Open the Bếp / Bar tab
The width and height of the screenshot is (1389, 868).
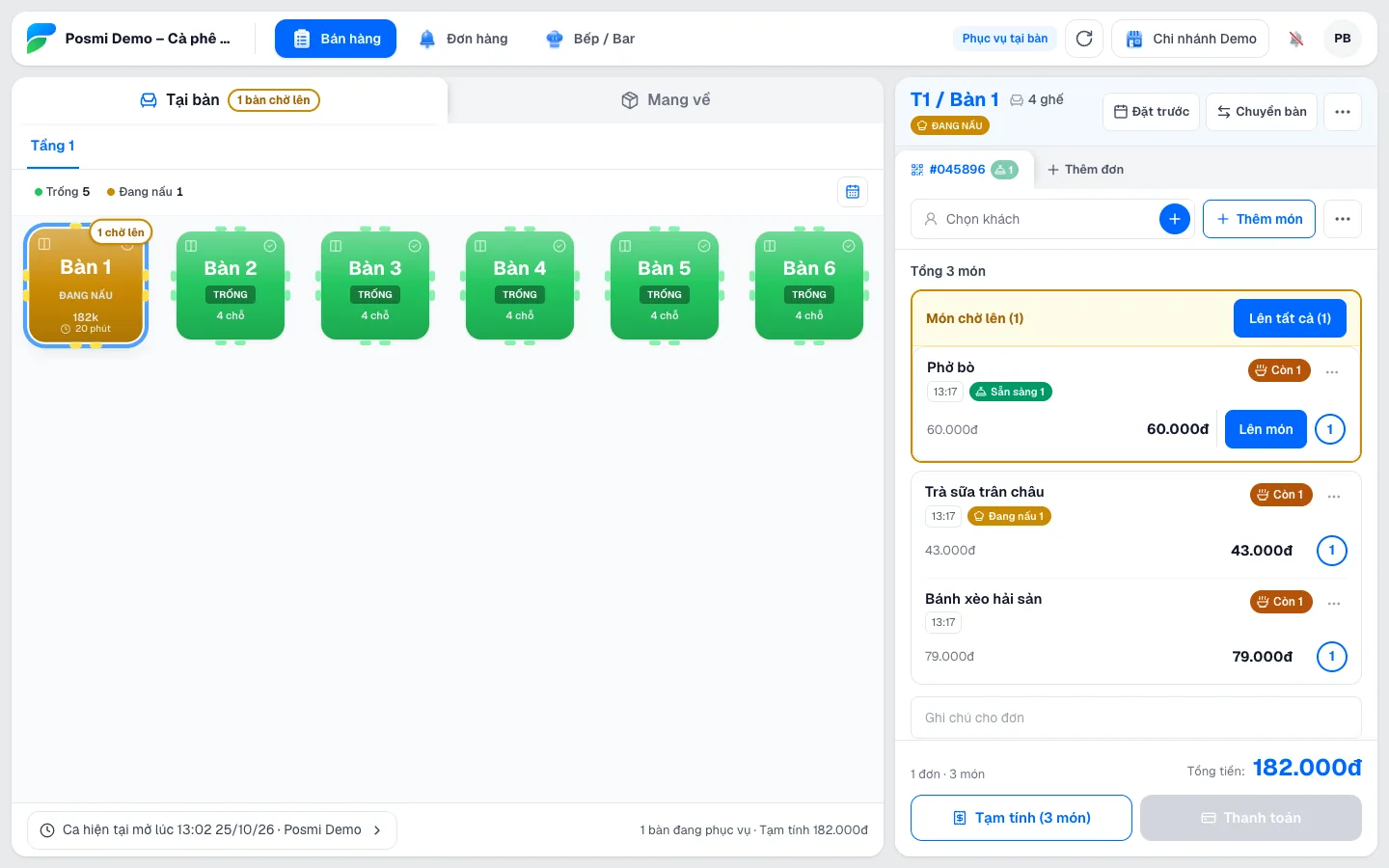(590, 39)
